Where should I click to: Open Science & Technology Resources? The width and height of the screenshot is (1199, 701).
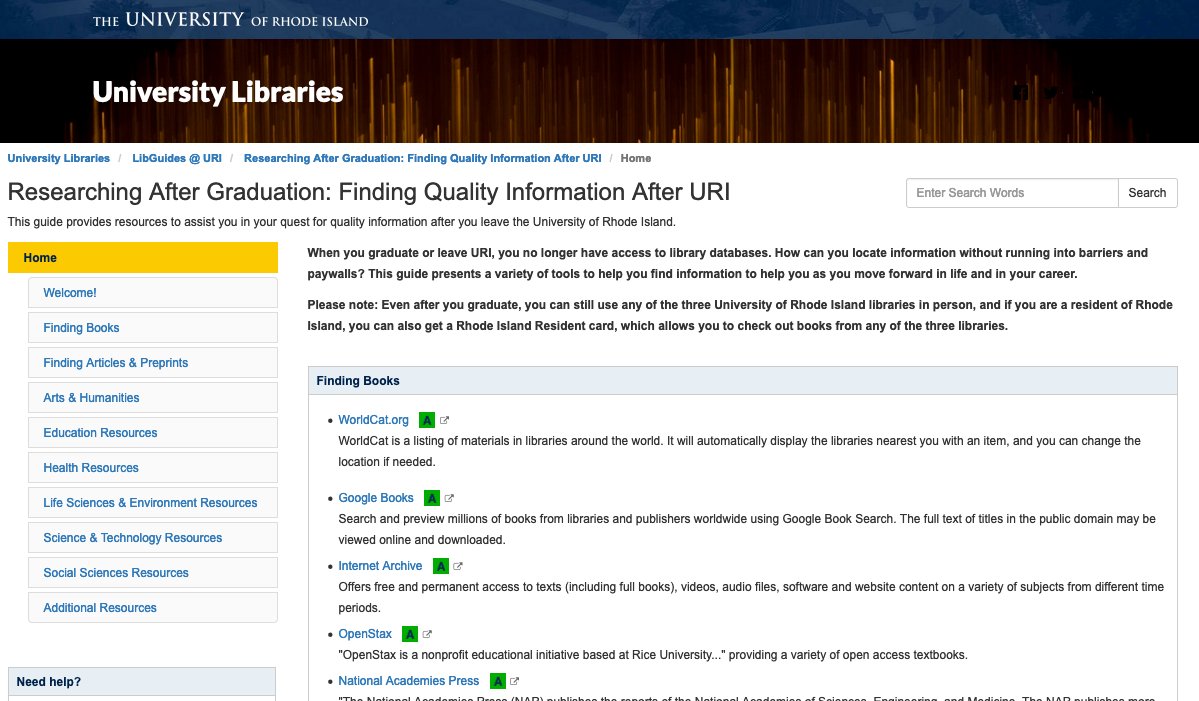pyautogui.click(x=153, y=538)
